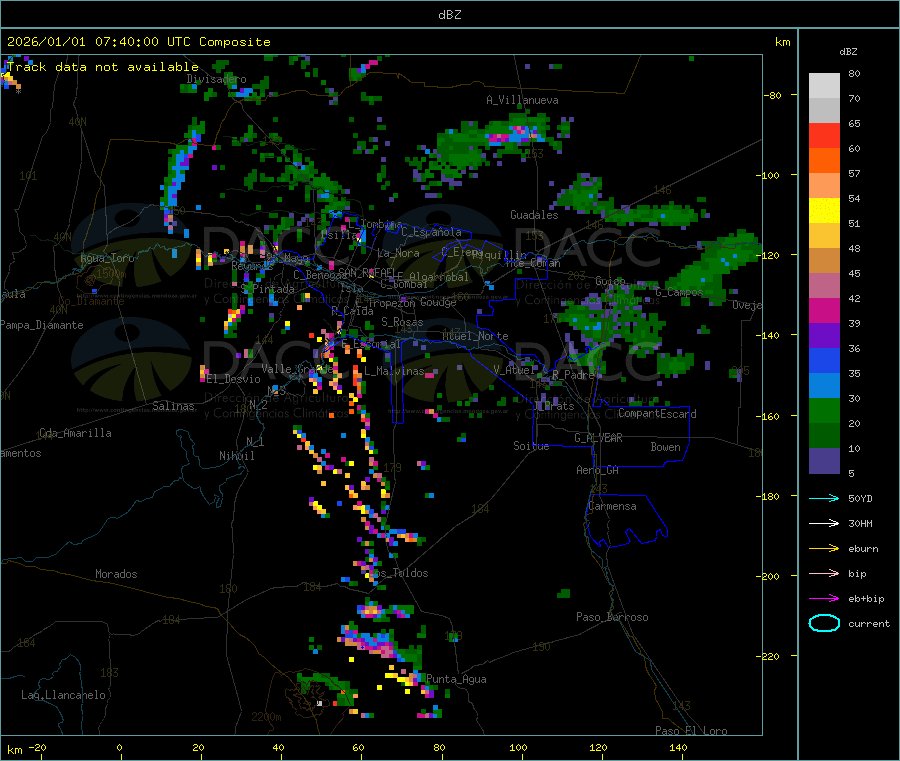
Task: Click the 'Cda_Amarilla' map label
Action: click(x=75, y=433)
